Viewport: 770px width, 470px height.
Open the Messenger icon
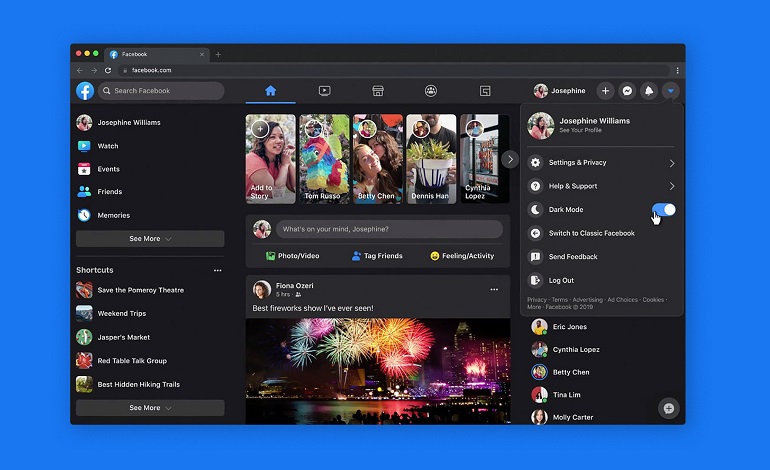[x=627, y=91]
